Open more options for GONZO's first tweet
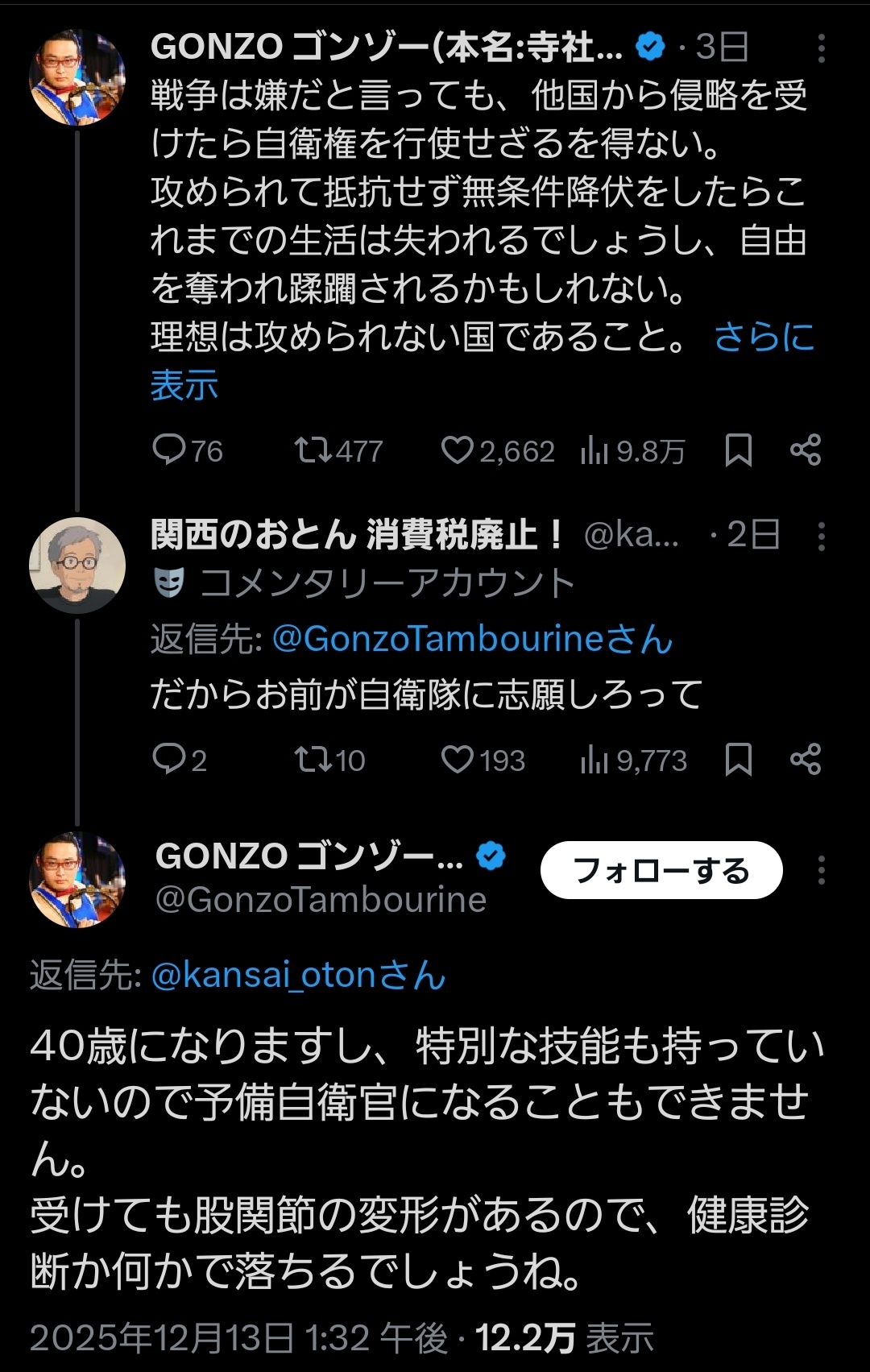 coord(821,49)
